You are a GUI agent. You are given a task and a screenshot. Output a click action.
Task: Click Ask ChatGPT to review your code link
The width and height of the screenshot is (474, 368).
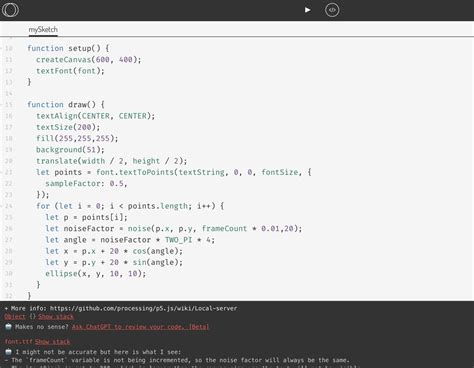(x=140, y=327)
